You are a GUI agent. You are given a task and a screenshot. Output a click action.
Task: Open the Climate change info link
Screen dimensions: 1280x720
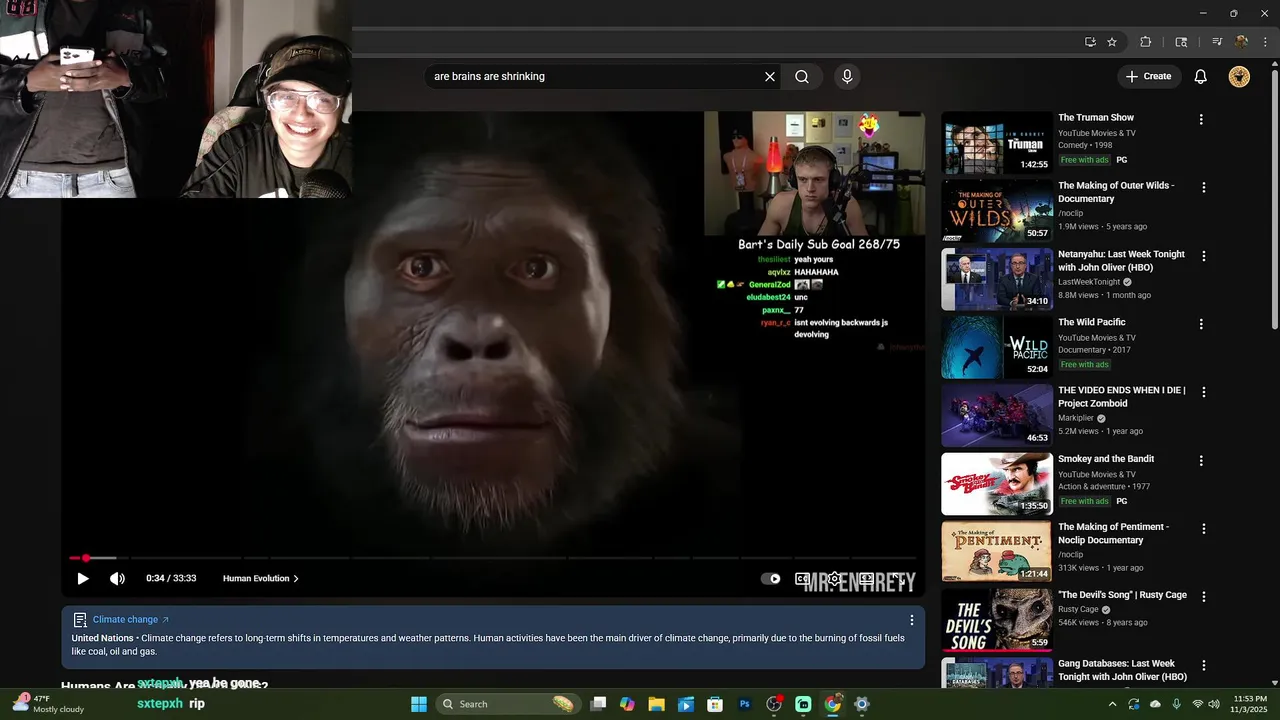131,620
